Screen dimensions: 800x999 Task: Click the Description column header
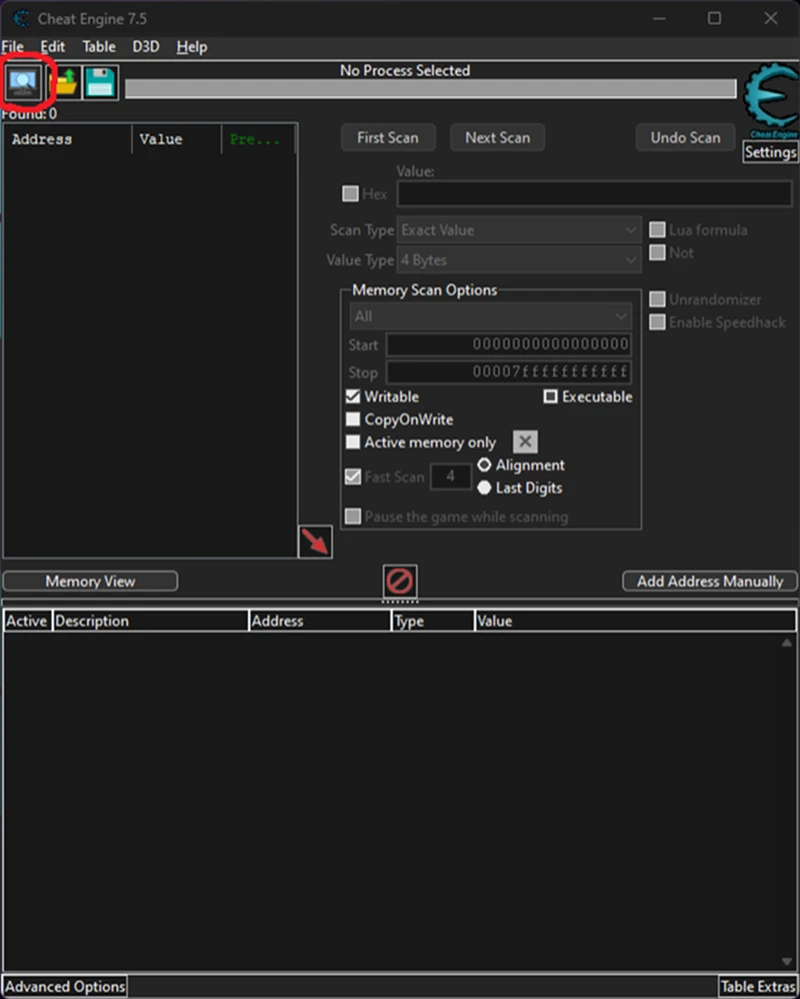pos(150,621)
